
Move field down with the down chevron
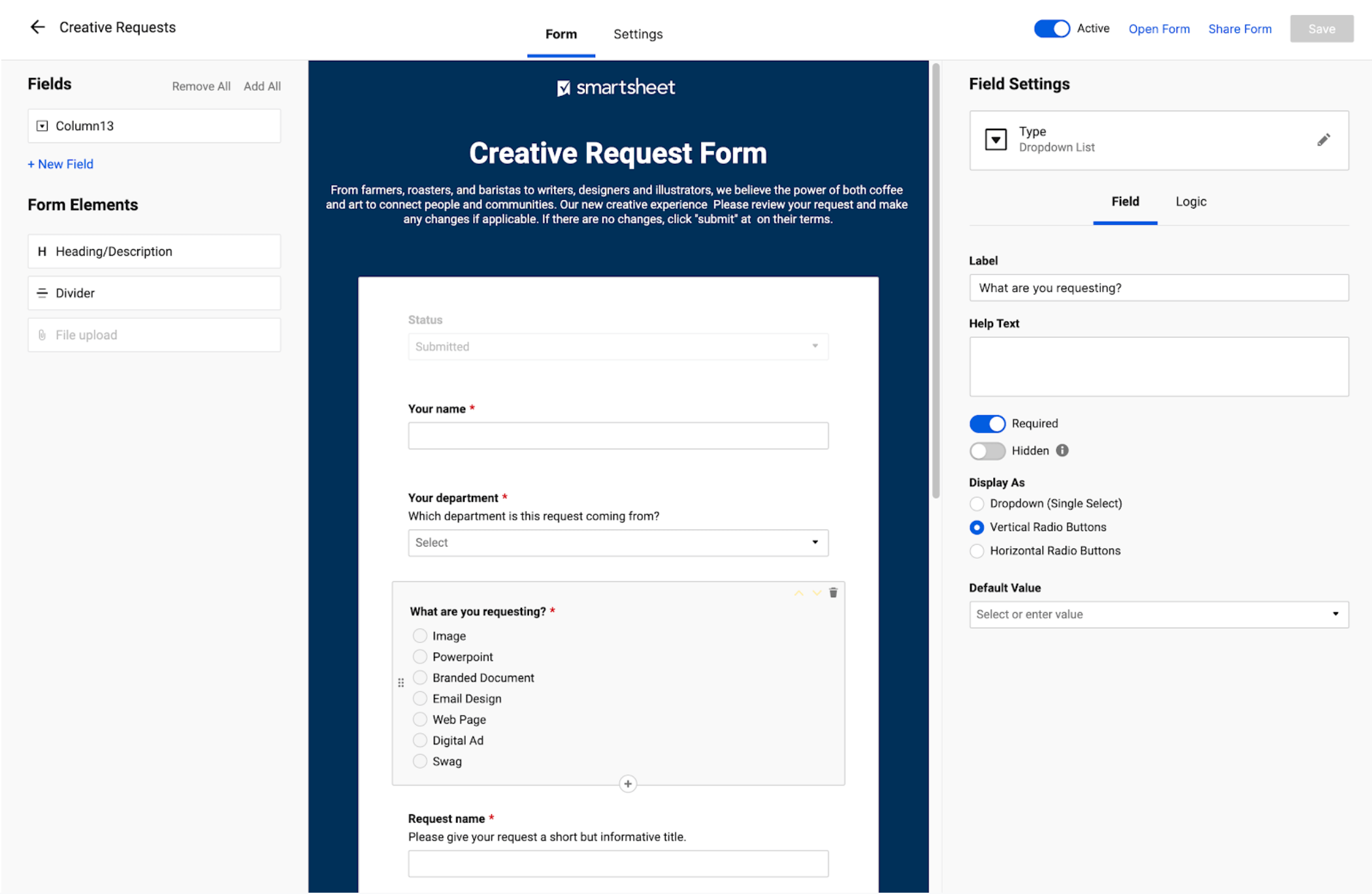(x=817, y=593)
